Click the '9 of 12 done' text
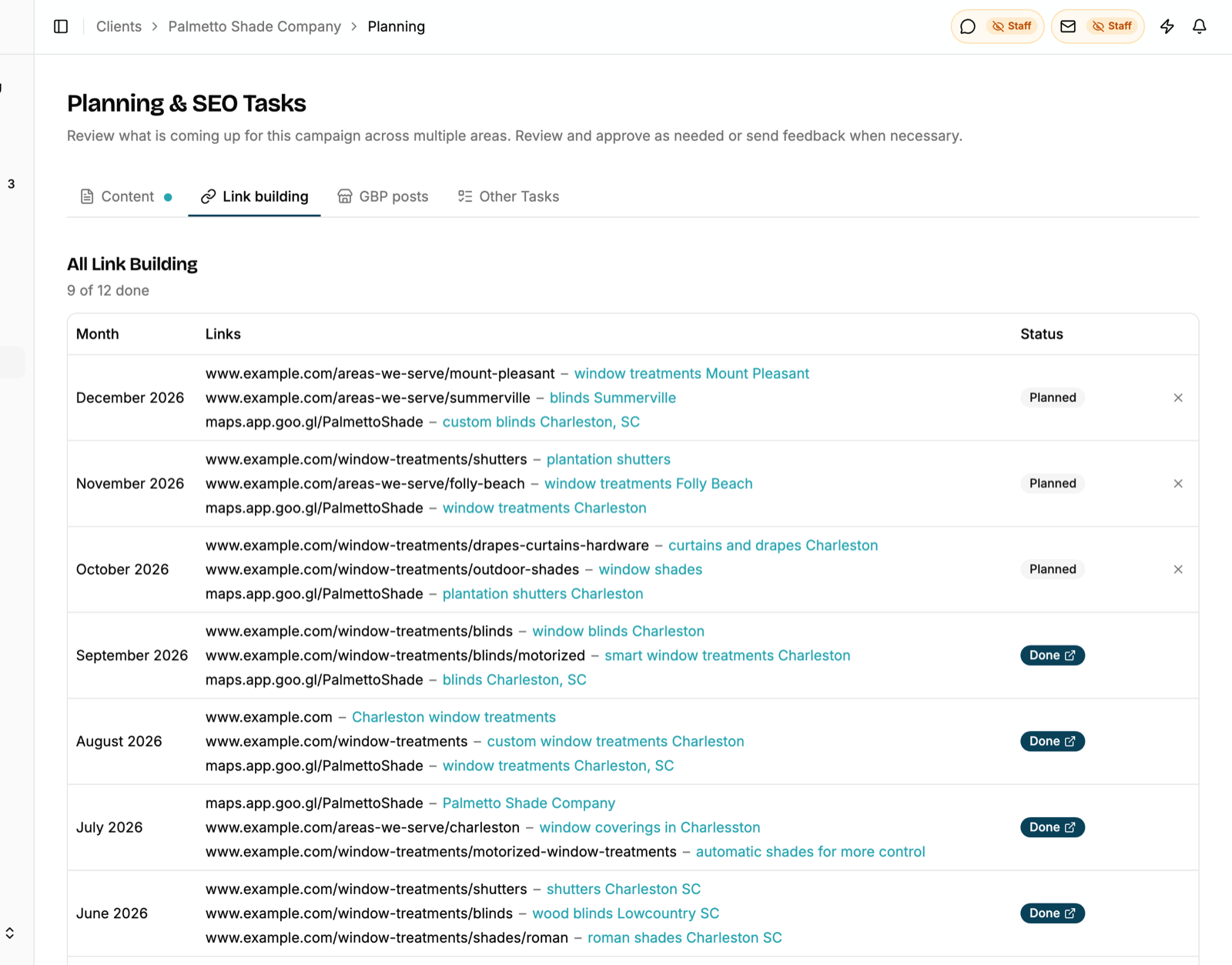 (108, 291)
